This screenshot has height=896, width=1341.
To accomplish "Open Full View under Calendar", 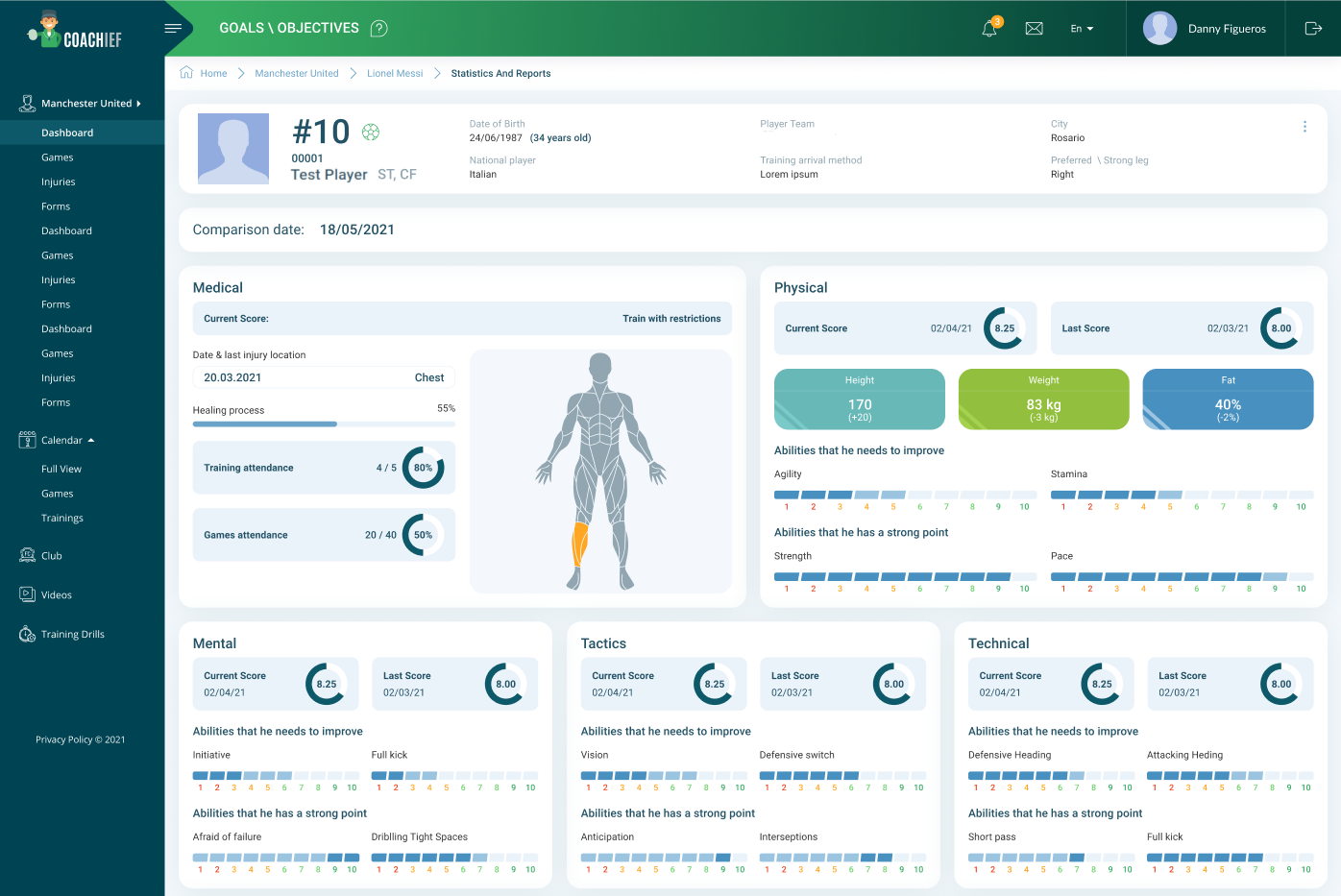I will (x=61, y=469).
